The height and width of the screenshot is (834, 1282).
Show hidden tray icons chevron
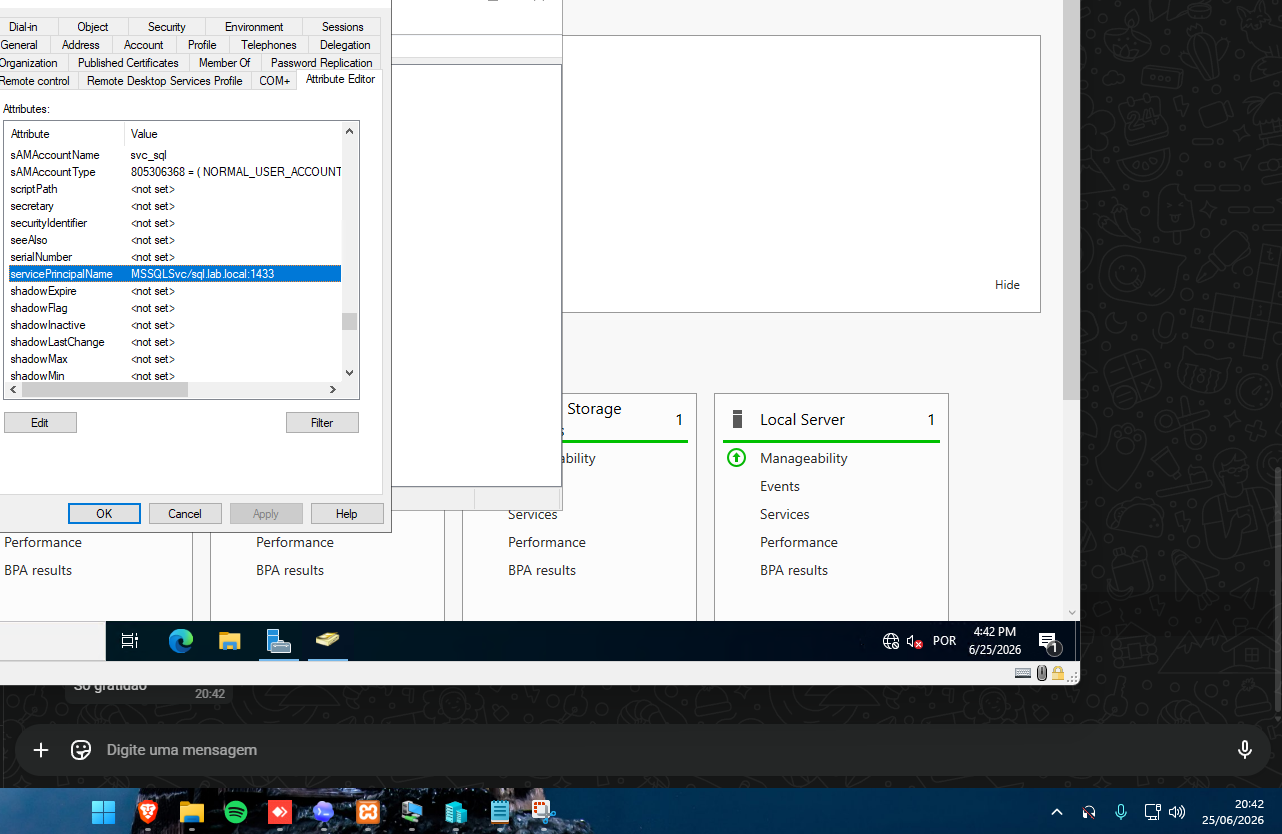coord(1057,812)
